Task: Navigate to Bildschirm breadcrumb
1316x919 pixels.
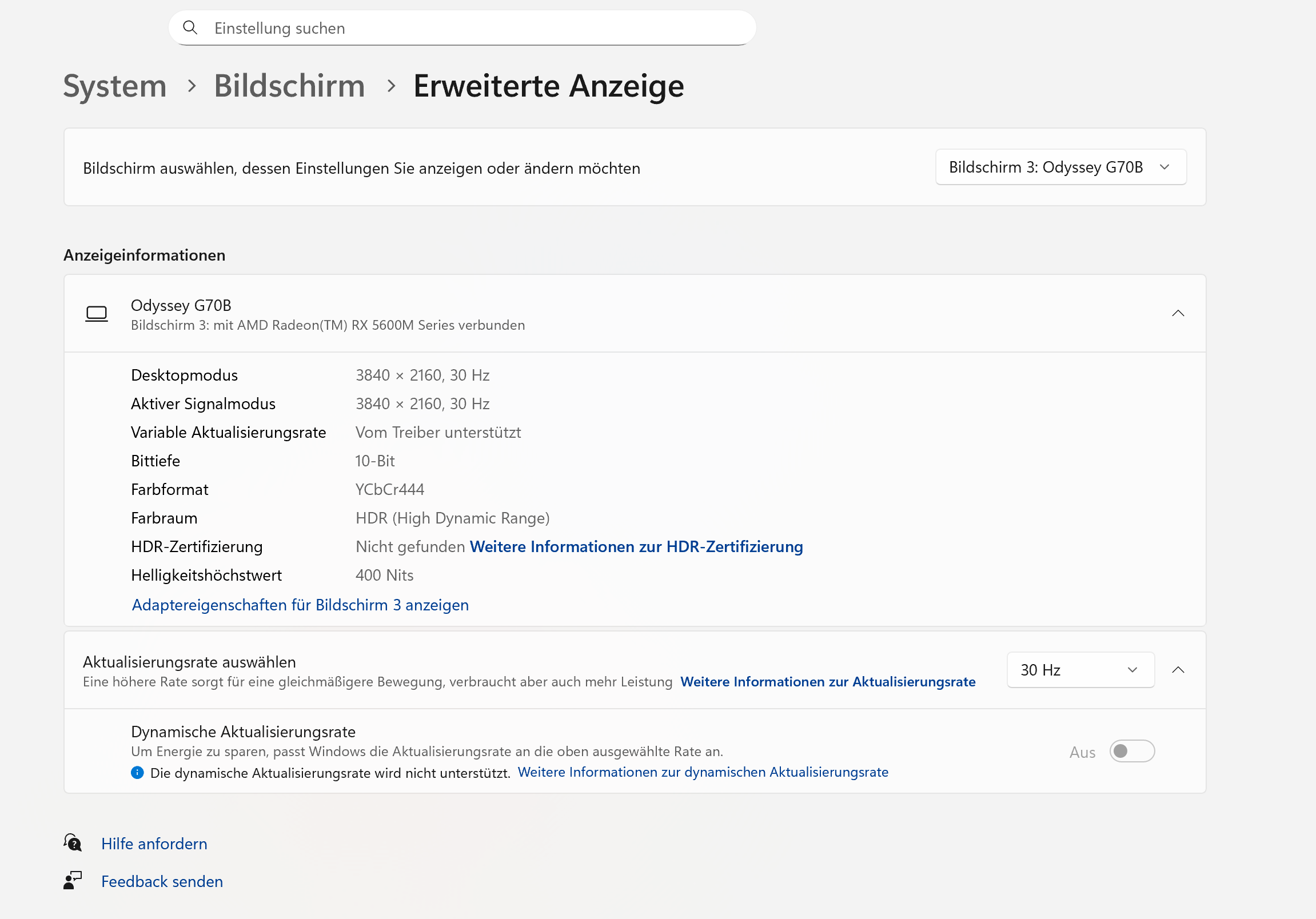Action: click(x=289, y=86)
